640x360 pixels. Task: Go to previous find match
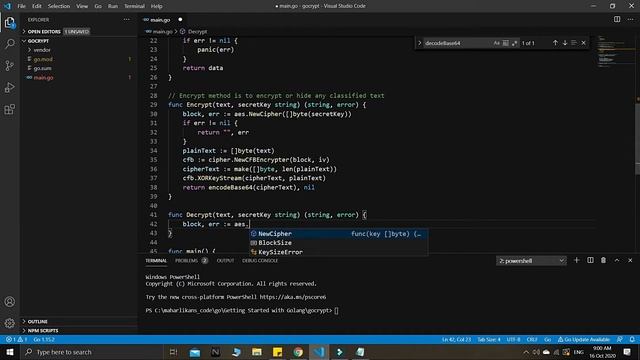[555, 43]
